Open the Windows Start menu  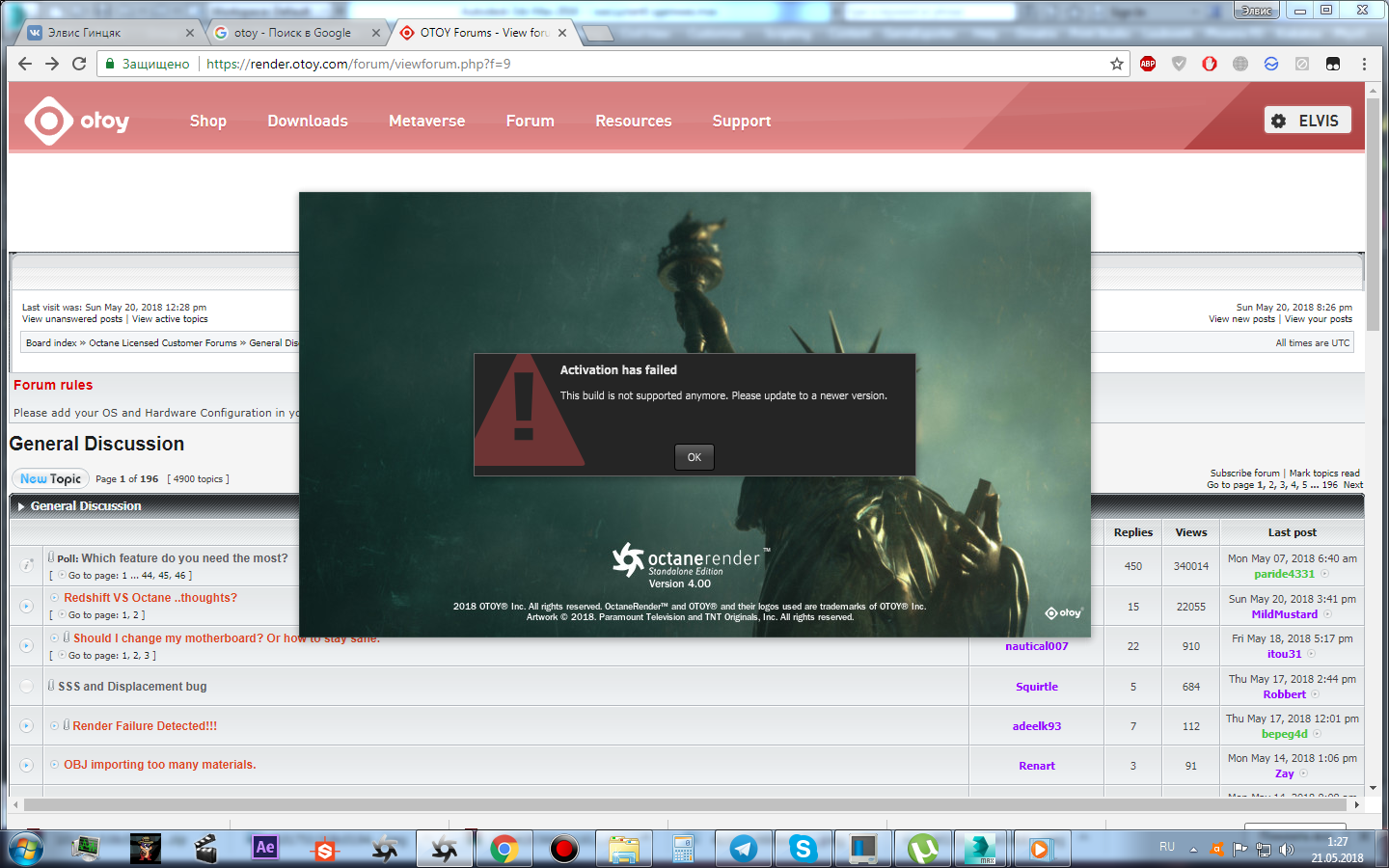(x=26, y=849)
